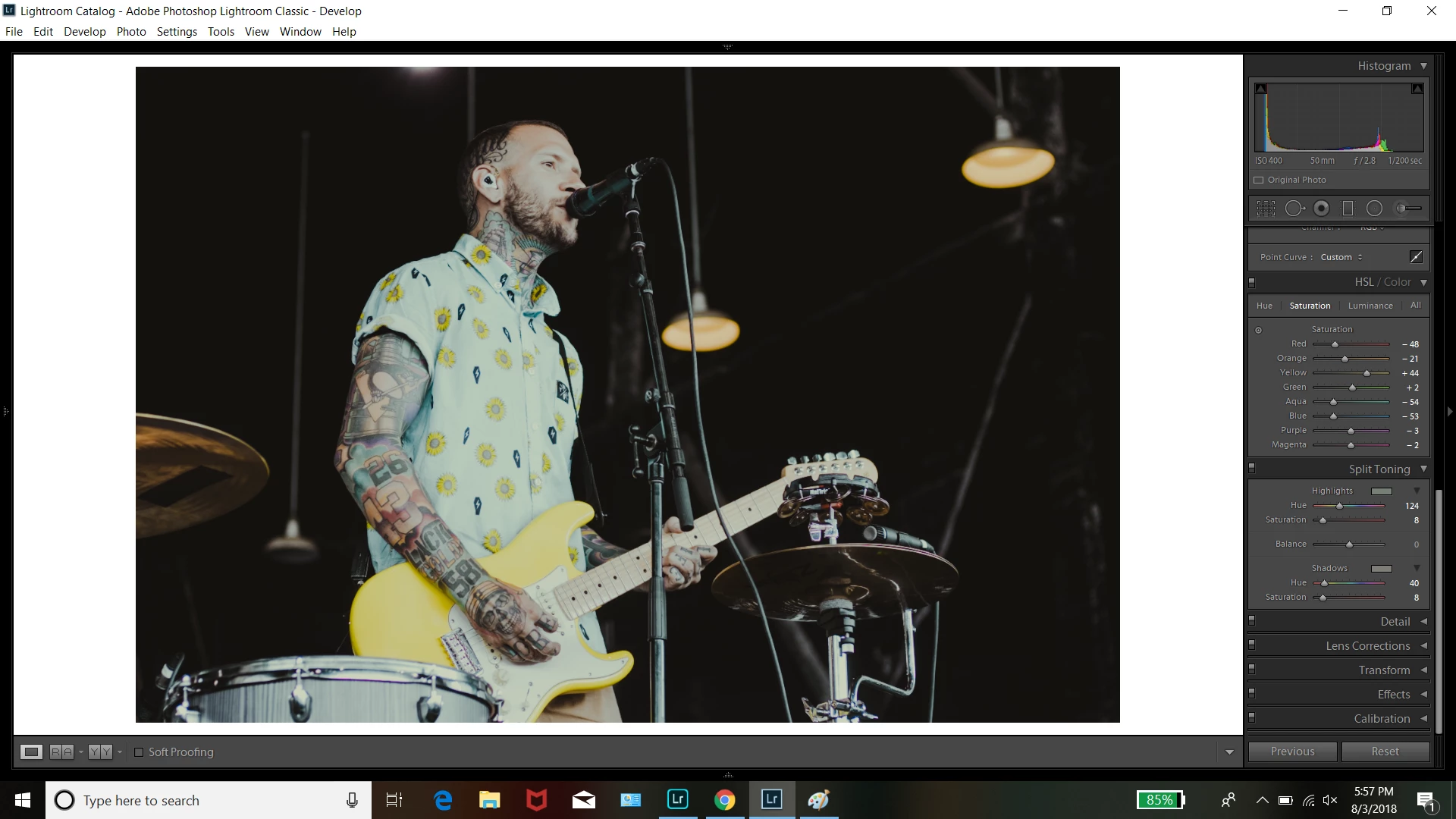Click the Previous button
1456x819 pixels.
(x=1292, y=752)
